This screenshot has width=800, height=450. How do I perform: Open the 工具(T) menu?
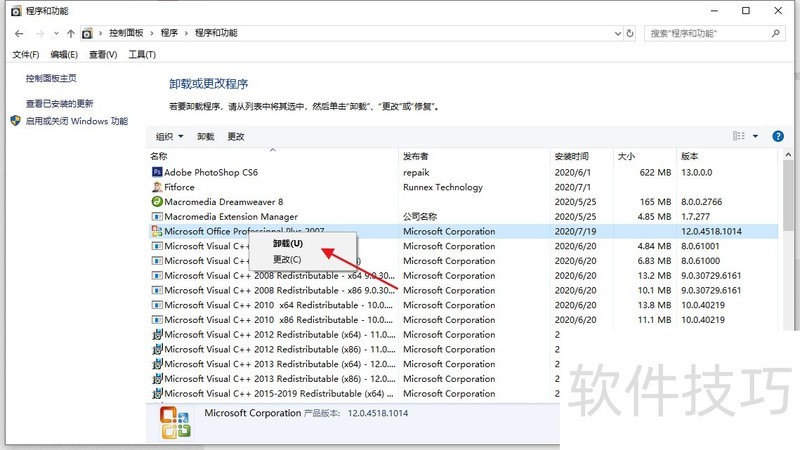point(142,55)
